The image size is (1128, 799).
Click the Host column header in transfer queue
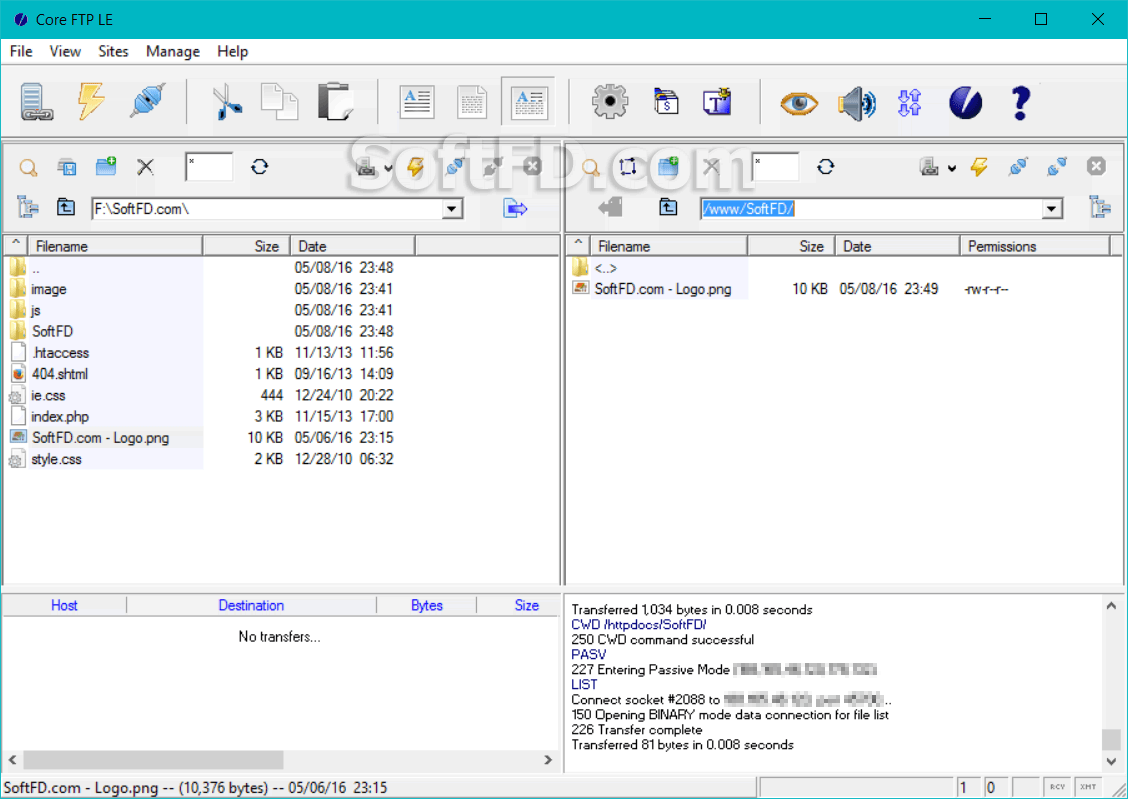[x=64, y=606]
